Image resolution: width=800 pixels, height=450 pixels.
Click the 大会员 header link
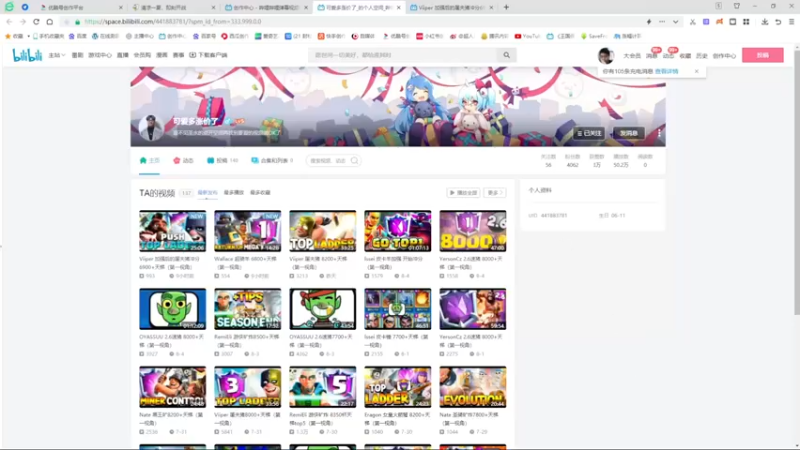[x=632, y=56]
